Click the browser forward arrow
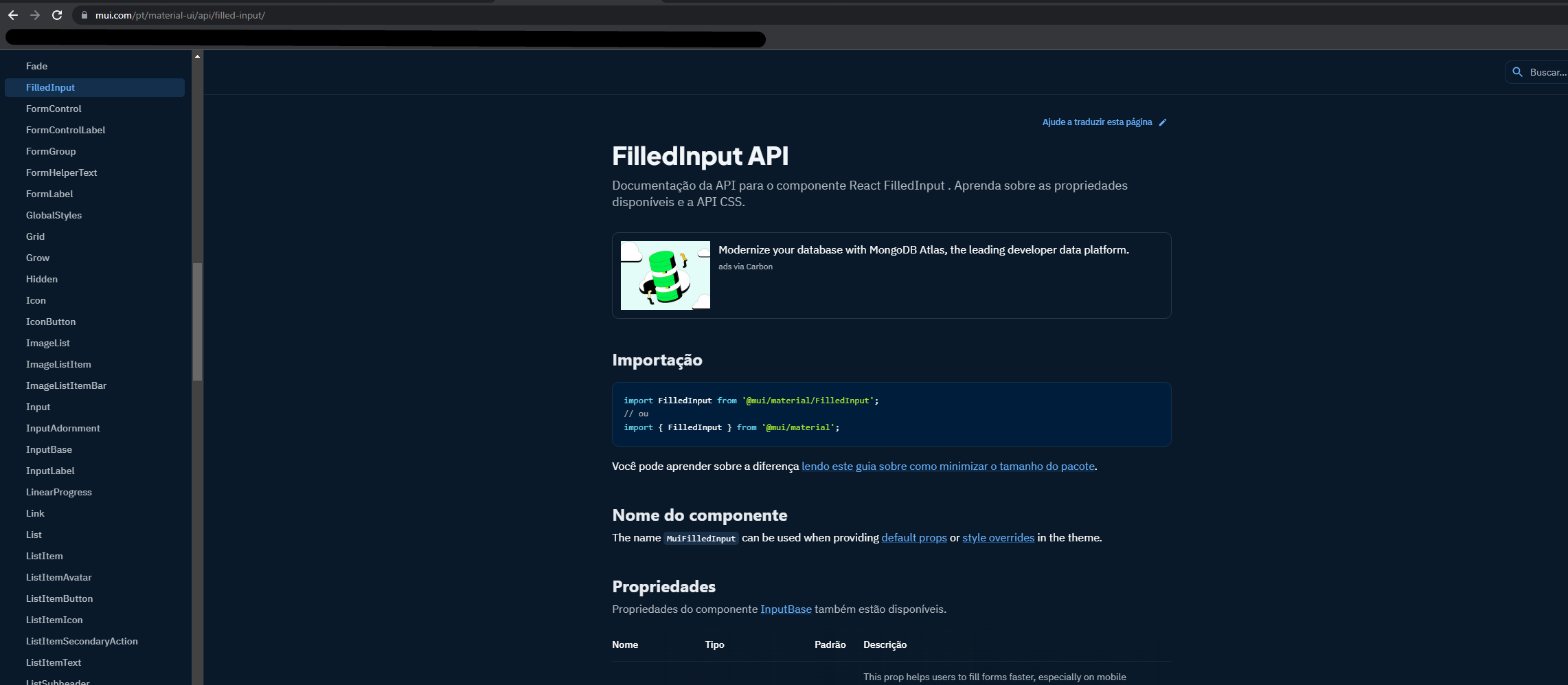Image resolution: width=1568 pixels, height=685 pixels. click(35, 15)
